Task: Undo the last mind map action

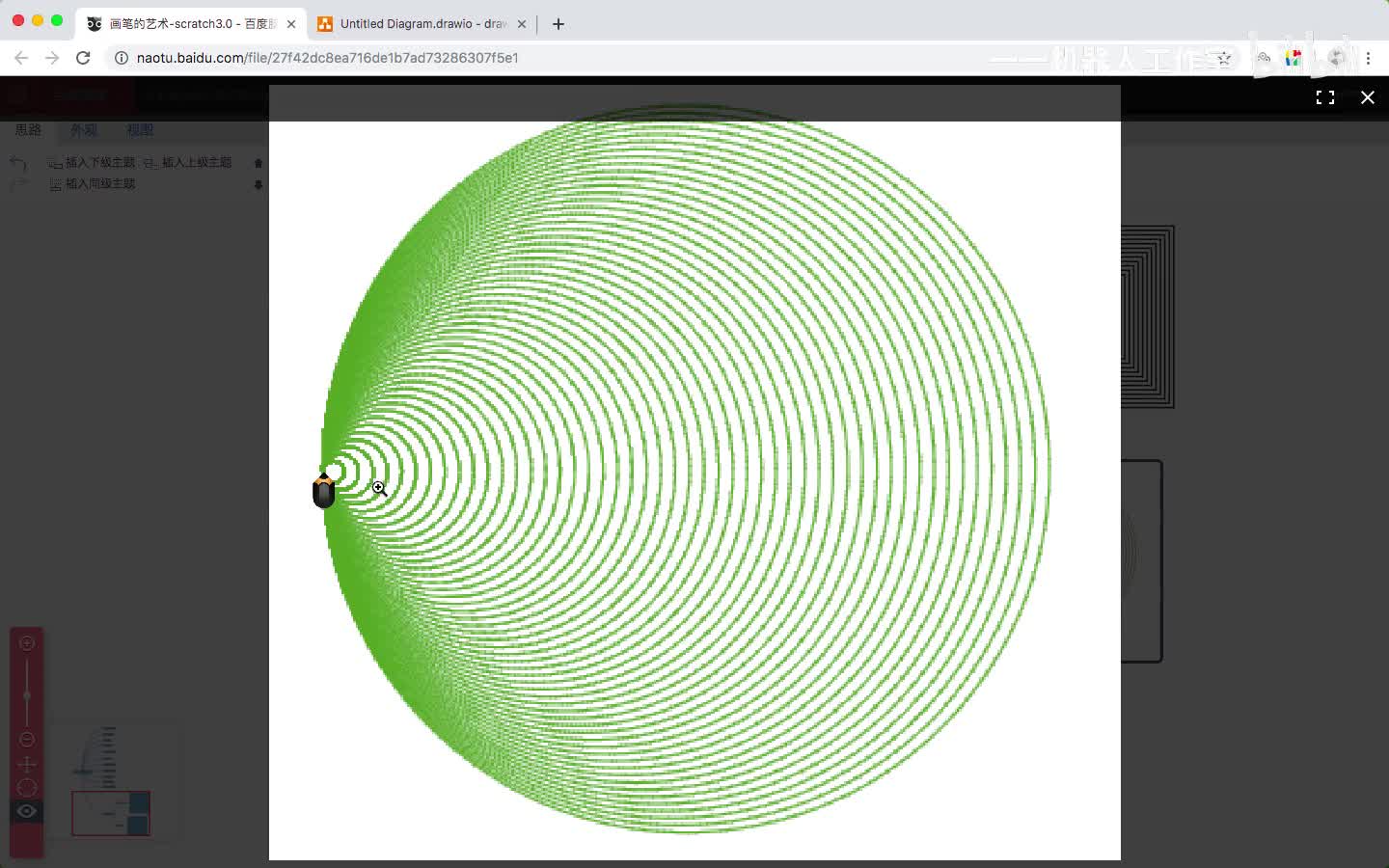Action: click(18, 163)
